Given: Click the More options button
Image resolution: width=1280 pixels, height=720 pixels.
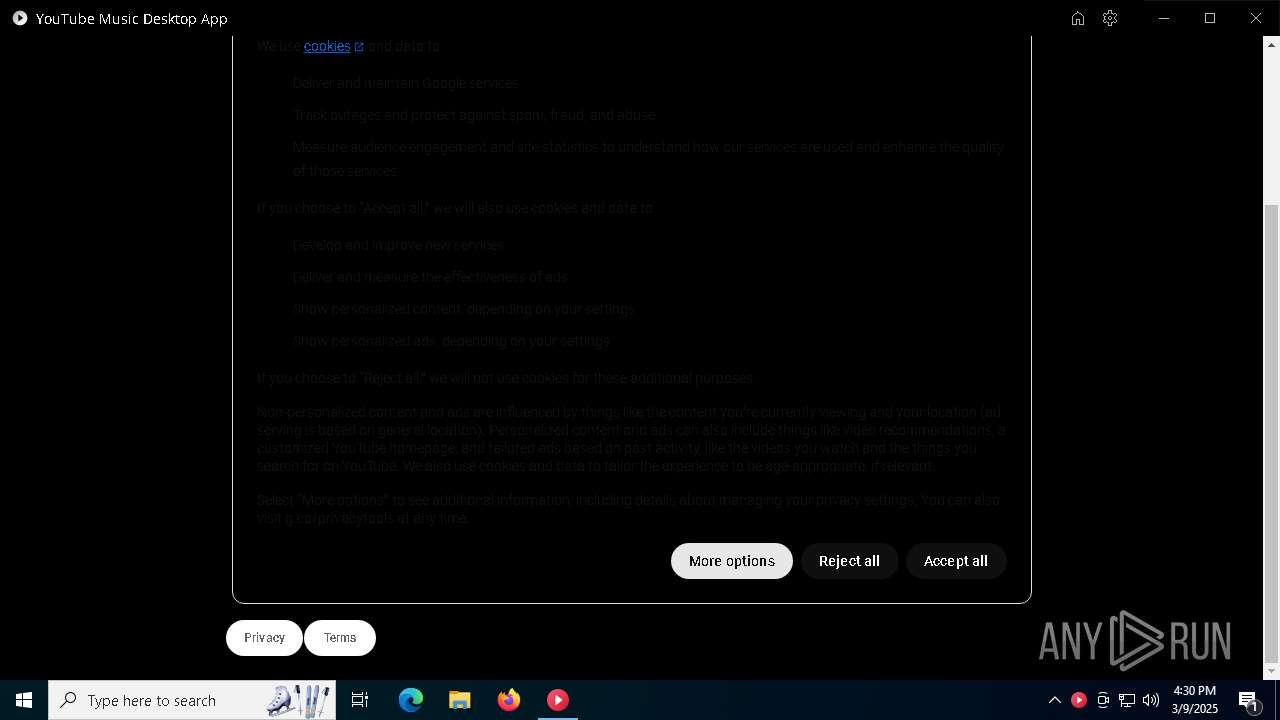Looking at the screenshot, I should [732, 561].
